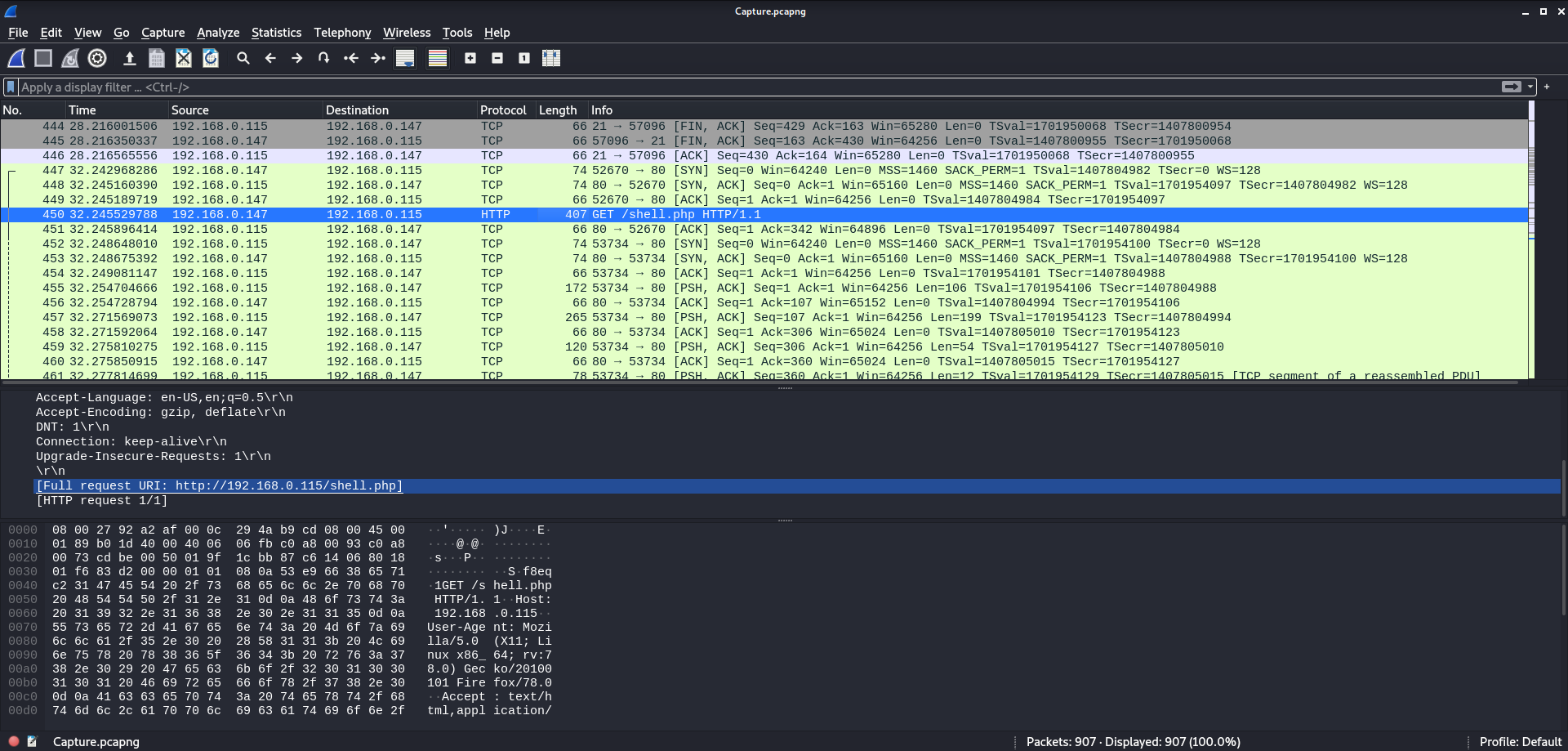Open the Telephony menu

(342, 33)
